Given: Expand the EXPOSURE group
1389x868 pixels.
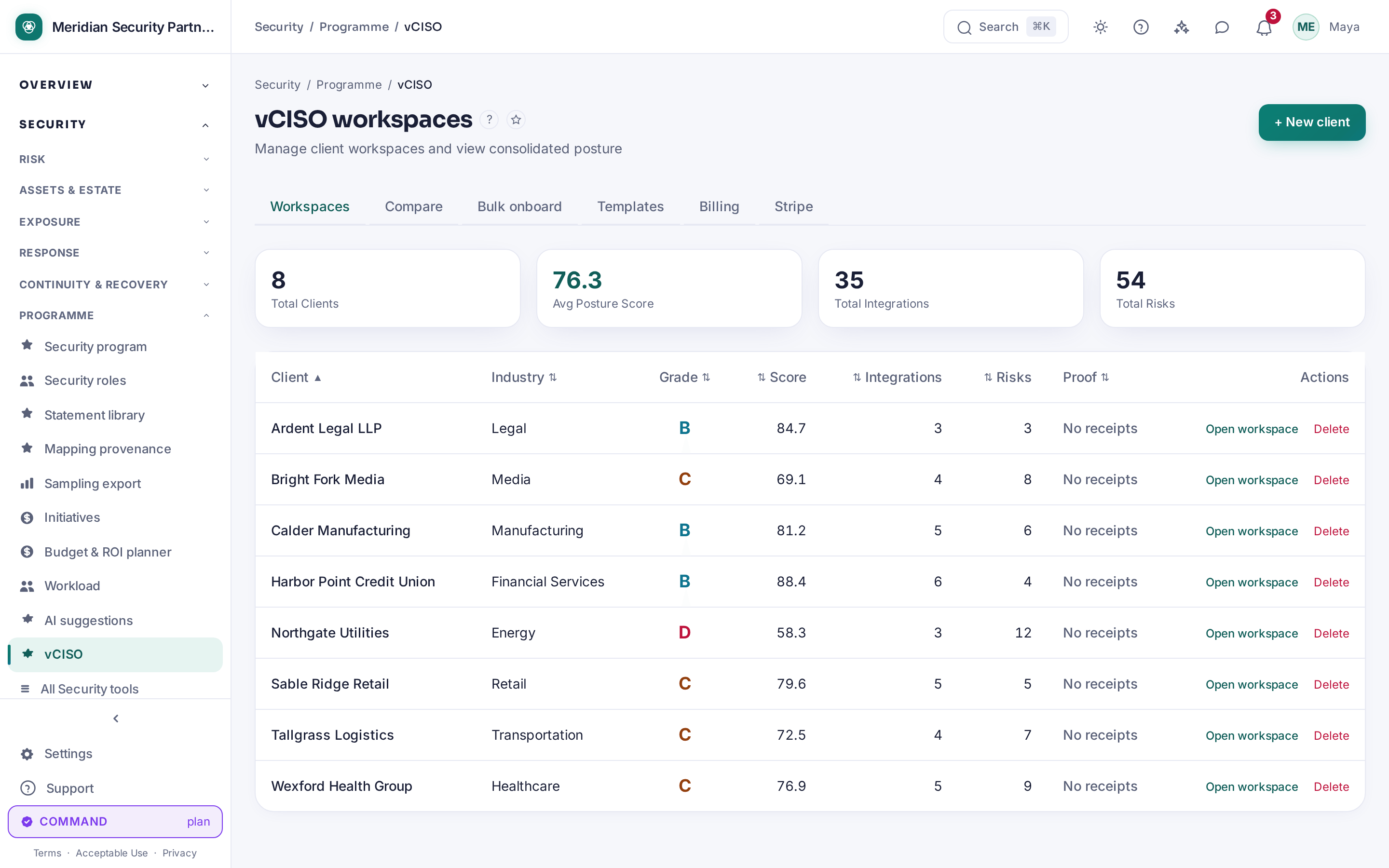Looking at the screenshot, I should pos(115,222).
